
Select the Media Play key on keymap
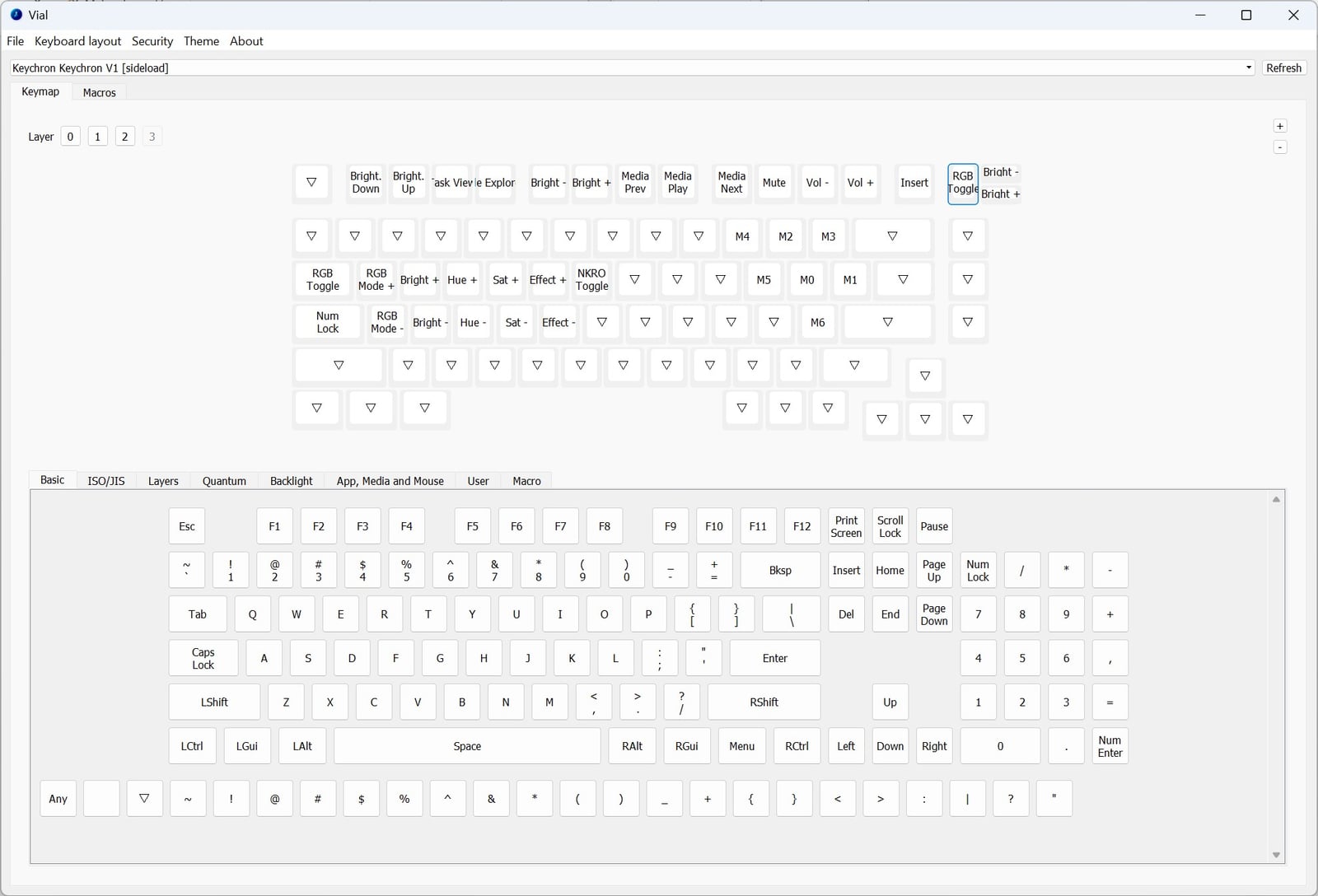[x=678, y=183]
